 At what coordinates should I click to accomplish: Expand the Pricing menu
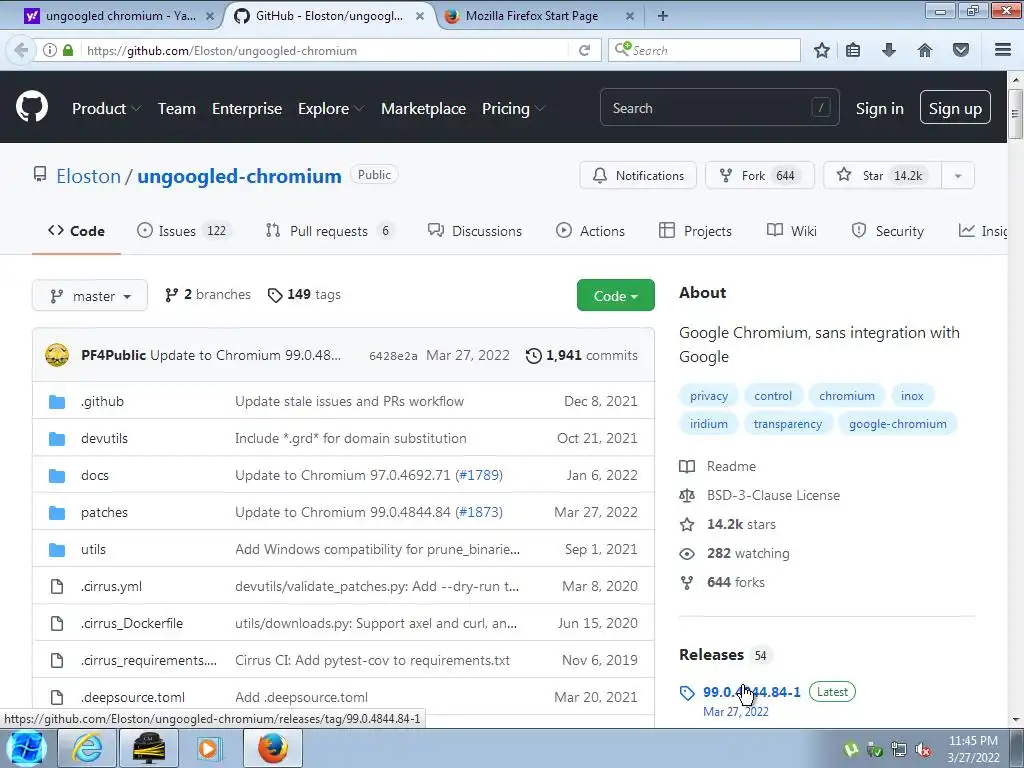513,108
